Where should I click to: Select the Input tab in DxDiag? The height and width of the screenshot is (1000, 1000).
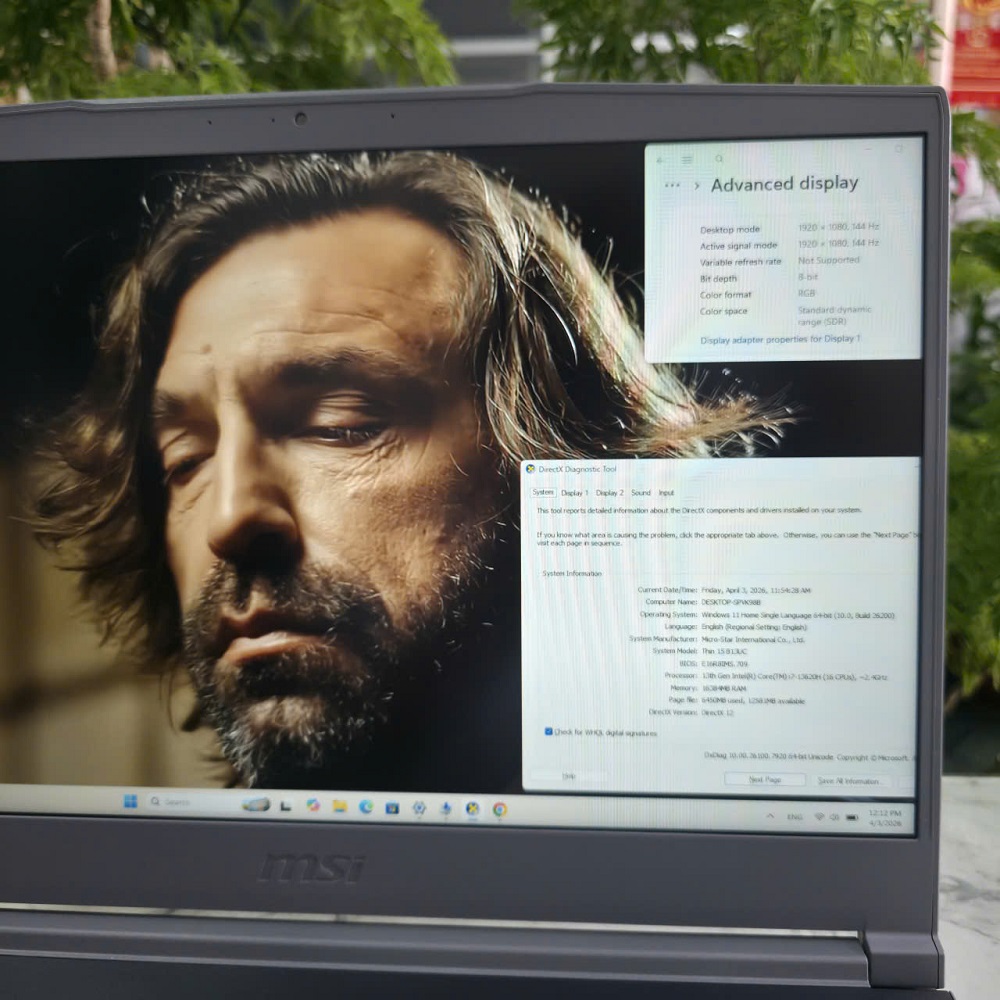(x=666, y=493)
